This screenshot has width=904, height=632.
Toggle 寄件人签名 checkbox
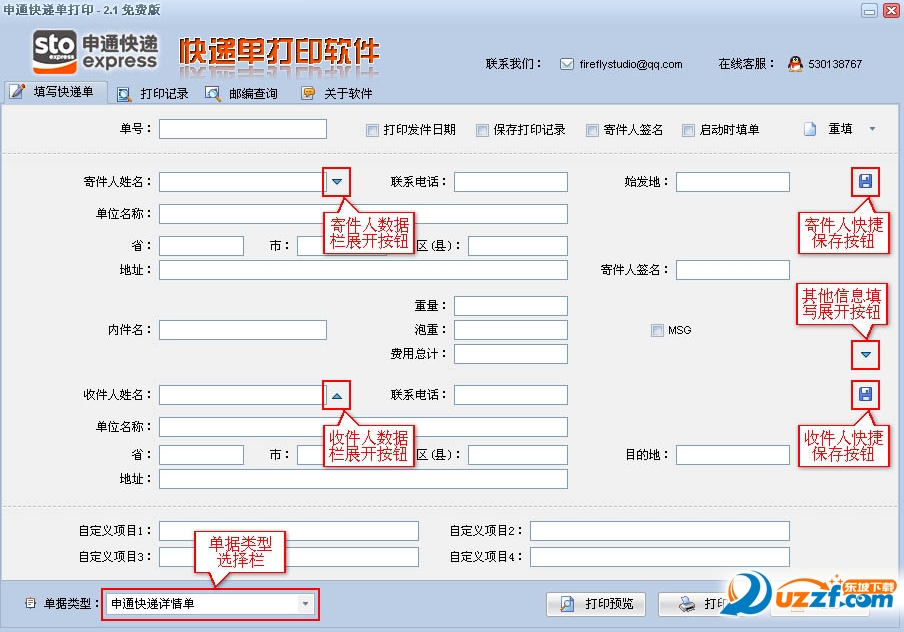(592, 130)
